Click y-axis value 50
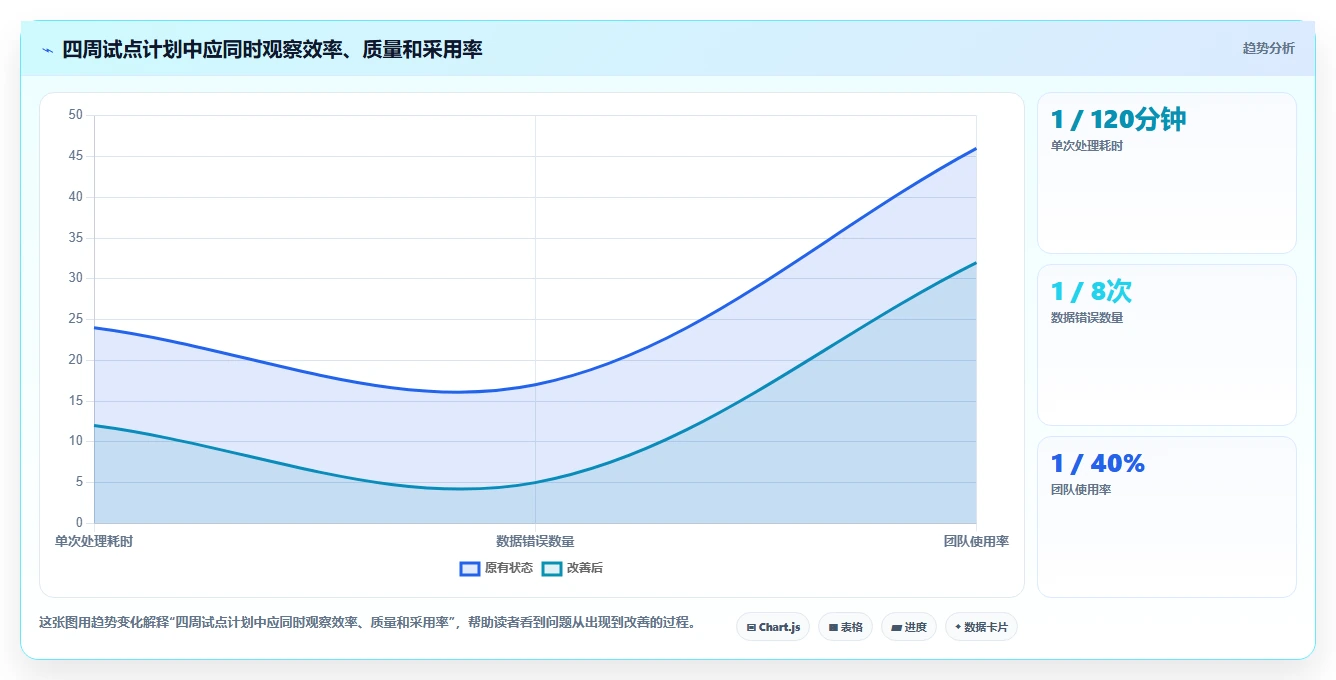 75,115
